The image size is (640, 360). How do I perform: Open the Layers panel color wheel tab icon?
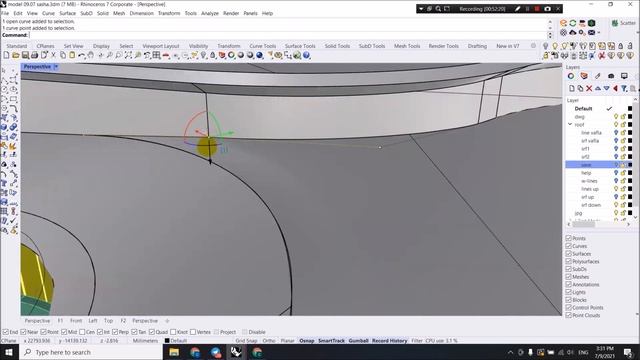[x=571, y=76]
